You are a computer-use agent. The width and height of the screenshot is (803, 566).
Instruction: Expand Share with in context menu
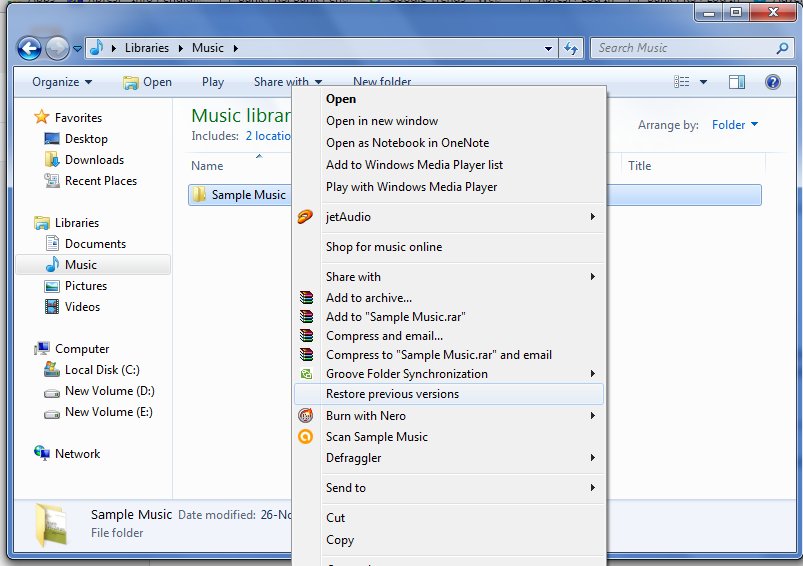pos(450,277)
